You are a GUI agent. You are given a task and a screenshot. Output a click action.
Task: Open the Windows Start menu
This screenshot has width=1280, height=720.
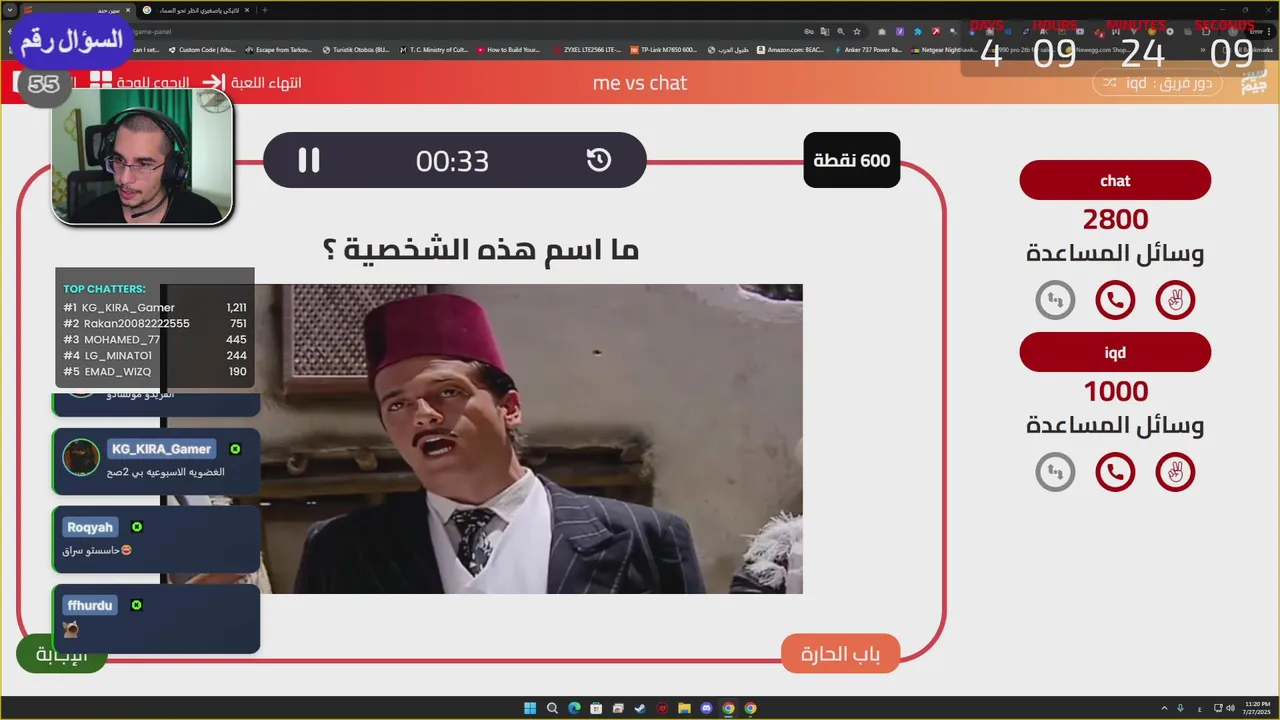click(530, 708)
